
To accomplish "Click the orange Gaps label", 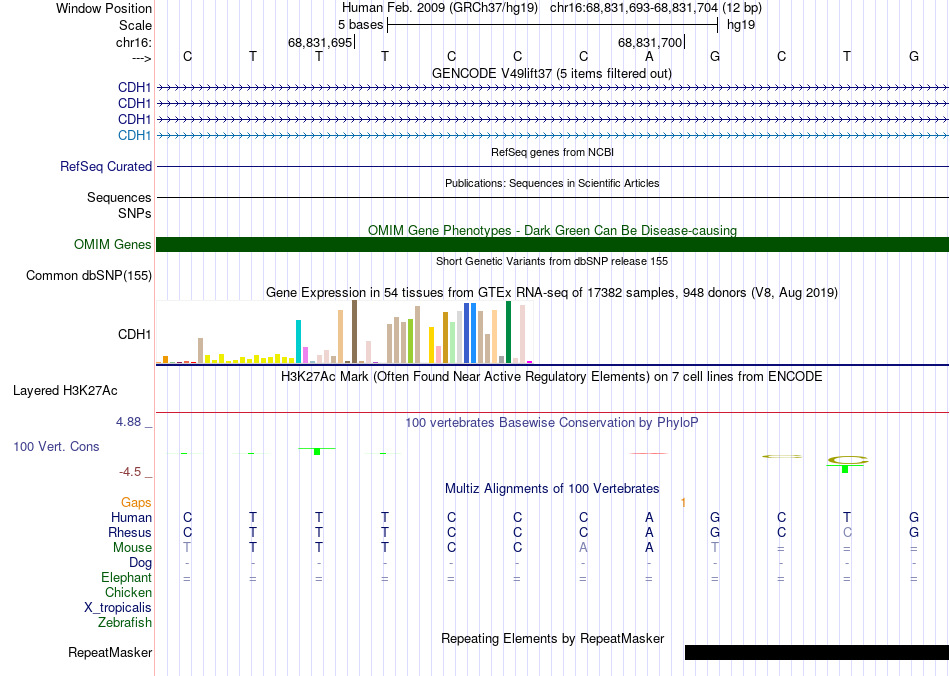I will pos(136,502).
